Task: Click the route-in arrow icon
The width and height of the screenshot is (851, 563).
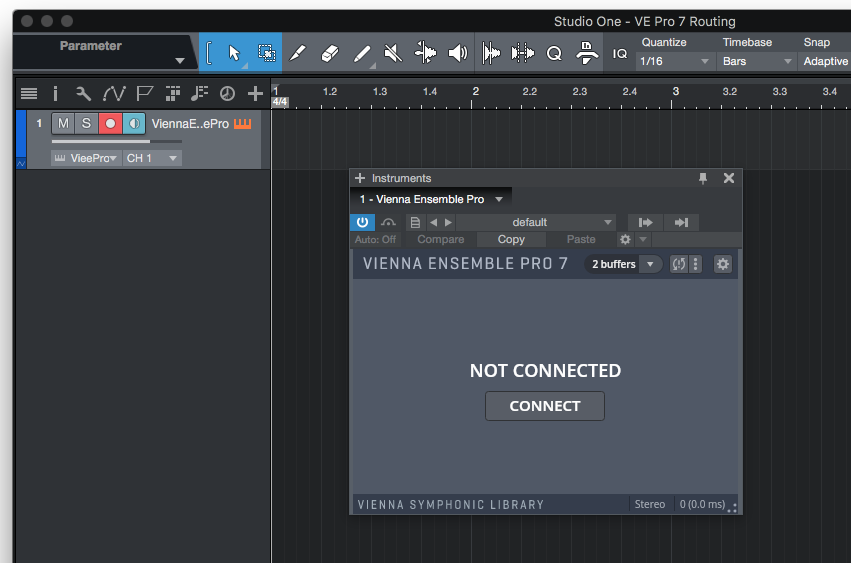Action: pos(681,222)
